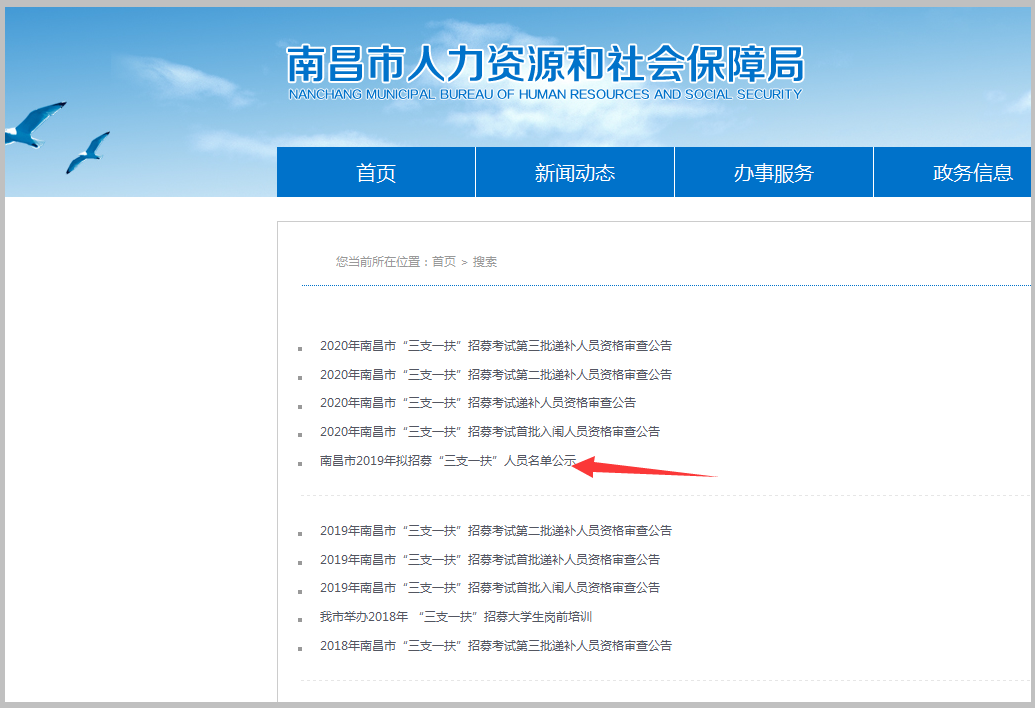
Task: Open the 2020 第三批递补人员资格审查公告 link
Action: [495, 344]
